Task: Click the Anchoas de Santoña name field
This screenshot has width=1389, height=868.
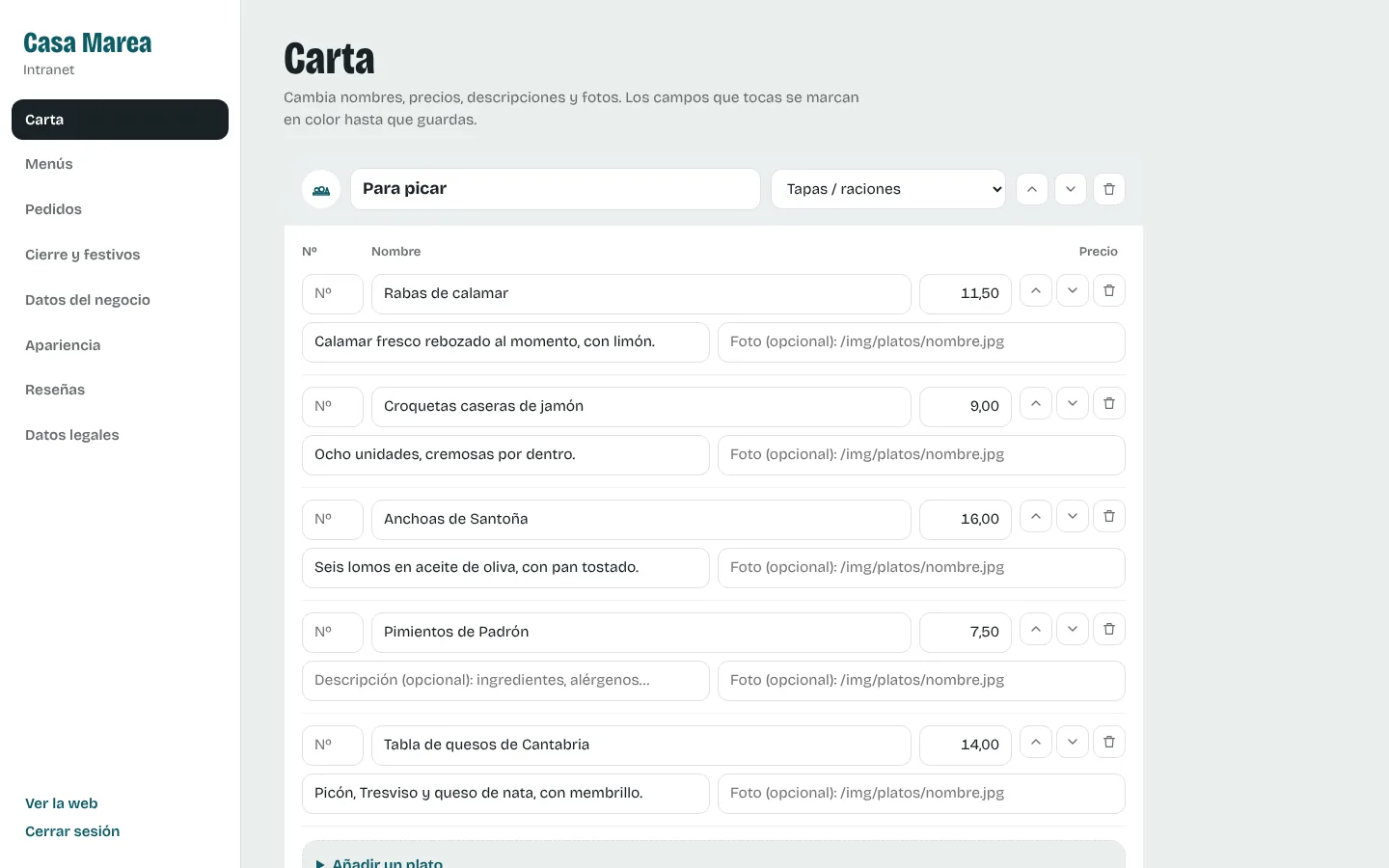Action: click(641, 520)
